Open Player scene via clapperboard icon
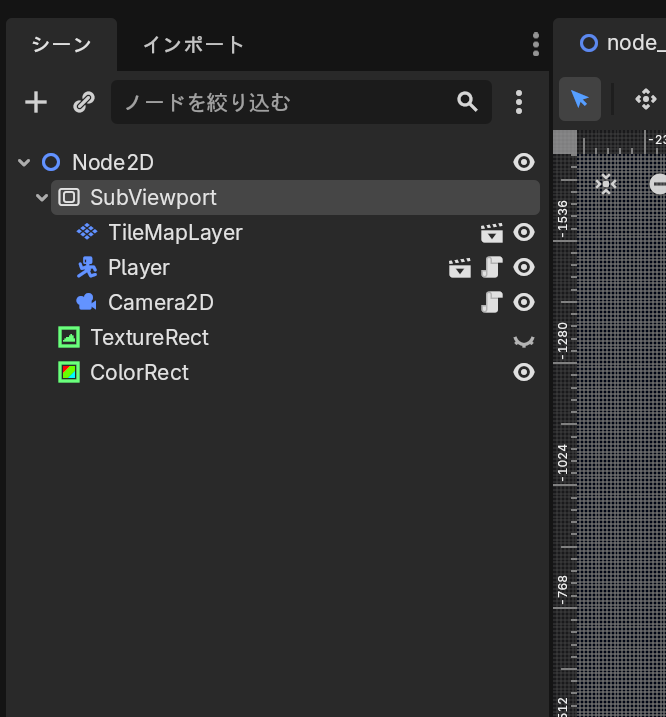666x717 pixels. point(460,268)
